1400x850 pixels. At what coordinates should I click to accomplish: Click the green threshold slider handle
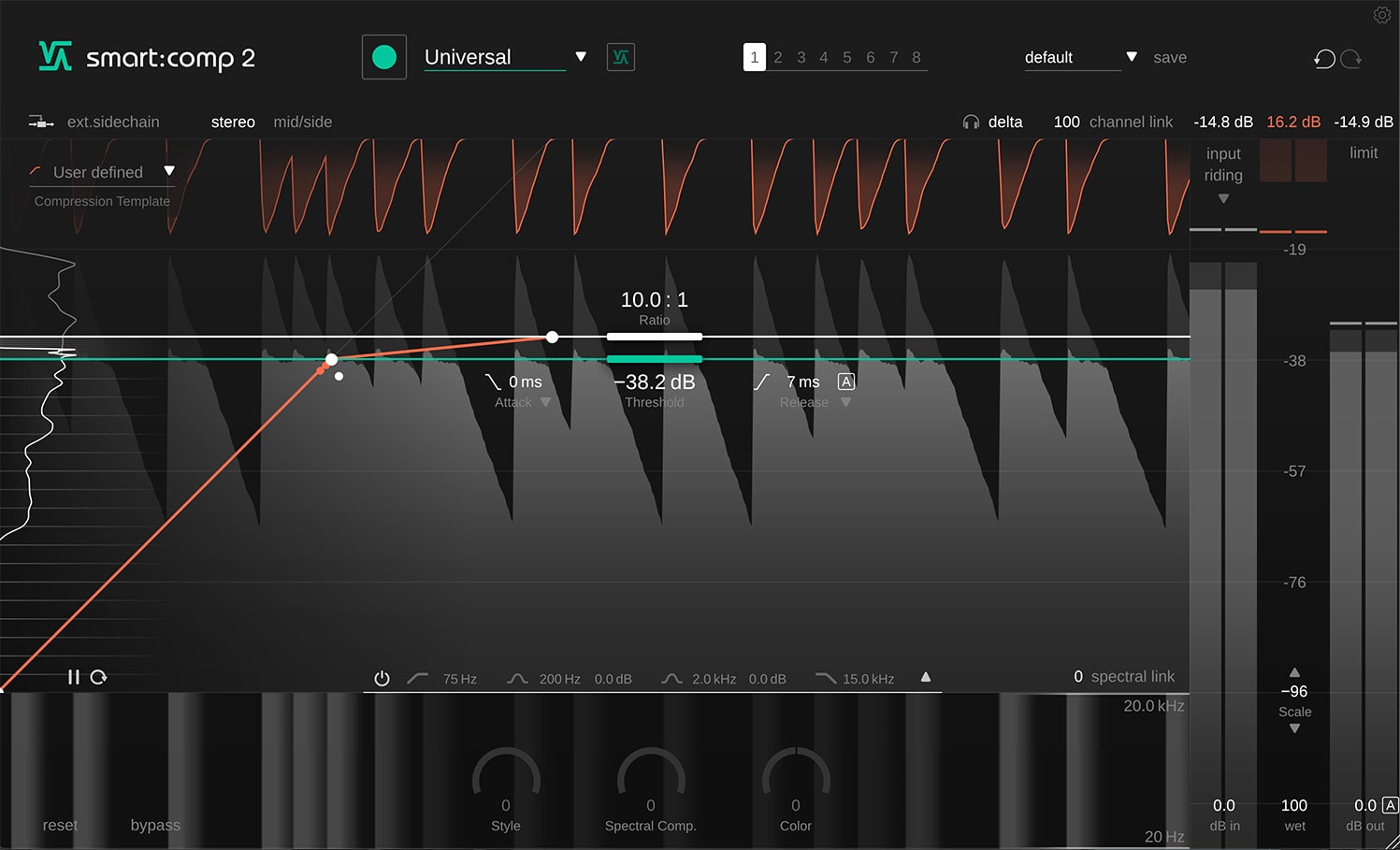click(655, 359)
